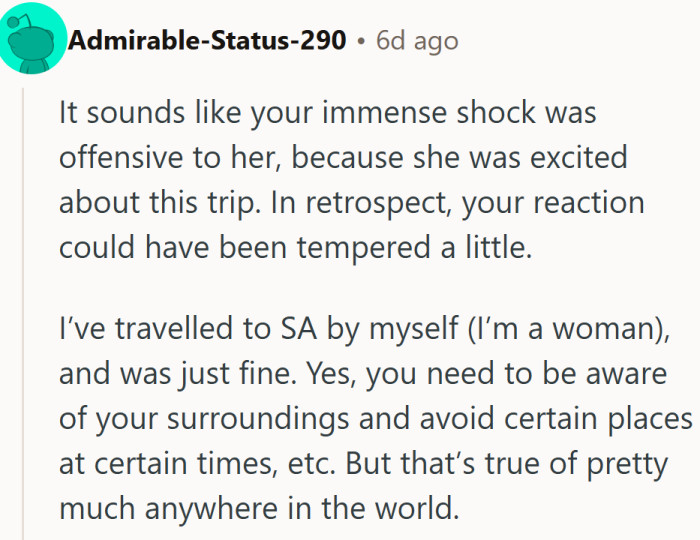Click the line "much anywhere in the world."
700x540 pixels.
pyautogui.click(x=258, y=508)
